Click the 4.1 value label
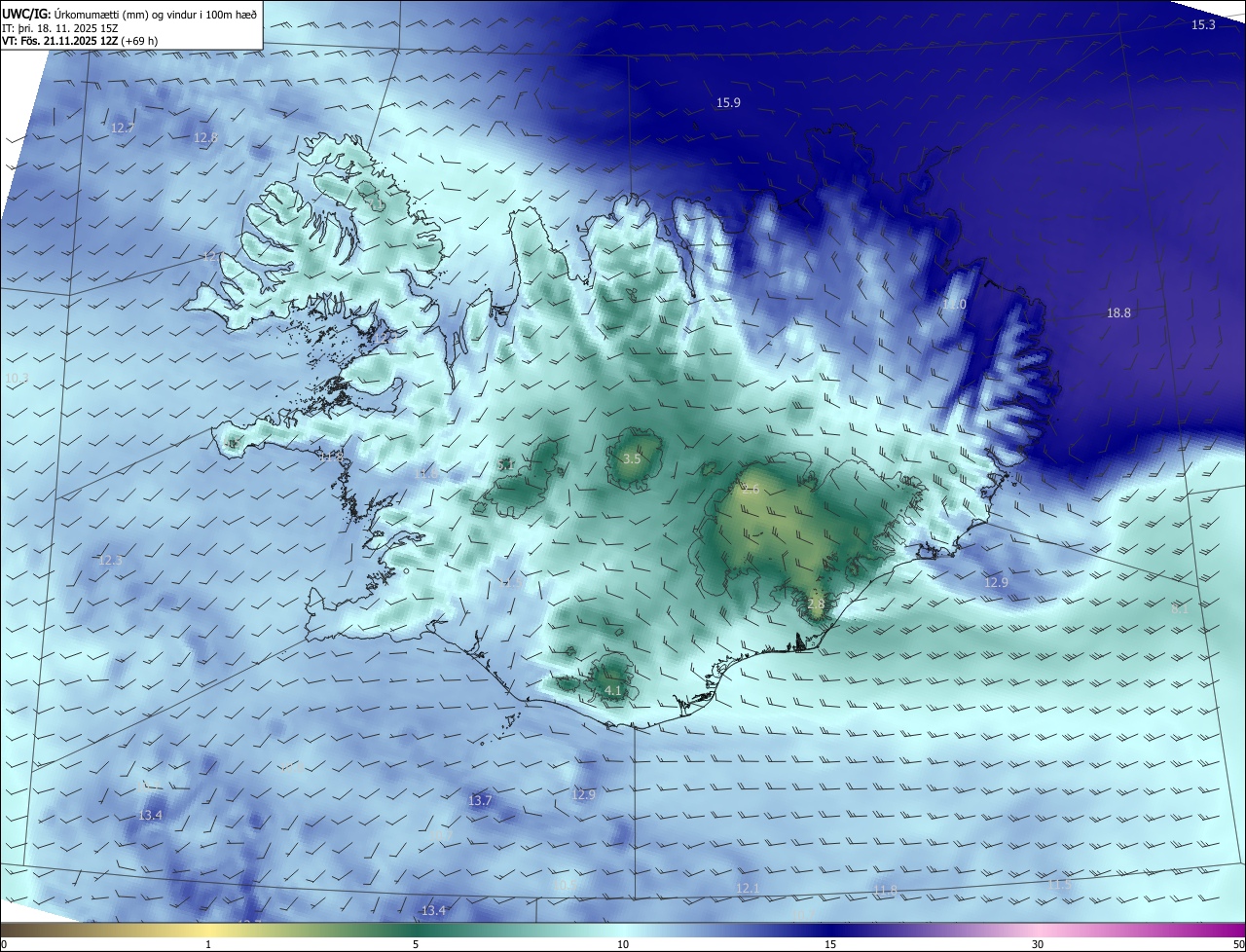Viewport: 1246px width, 952px height. pyautogui.click(x=613, y=691)
